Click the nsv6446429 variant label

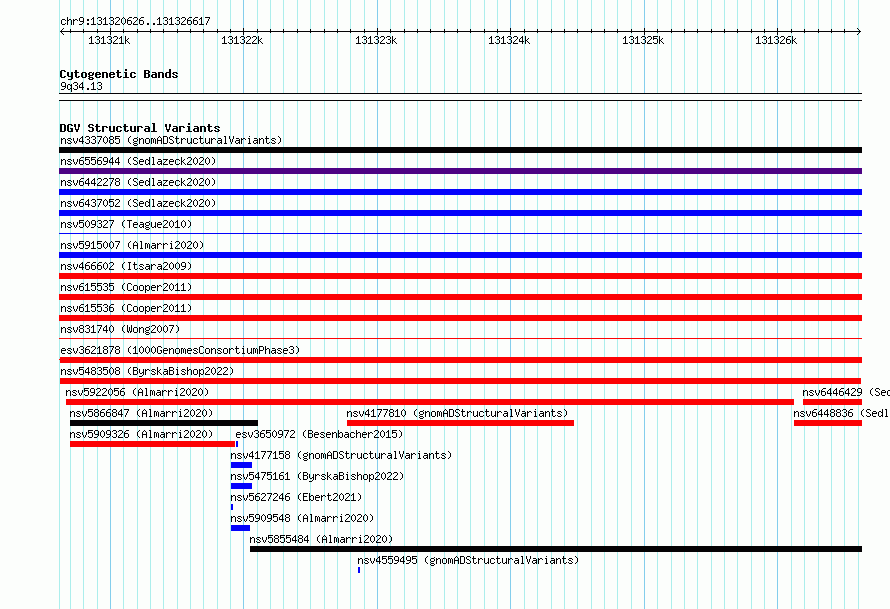tap(846, 392)
